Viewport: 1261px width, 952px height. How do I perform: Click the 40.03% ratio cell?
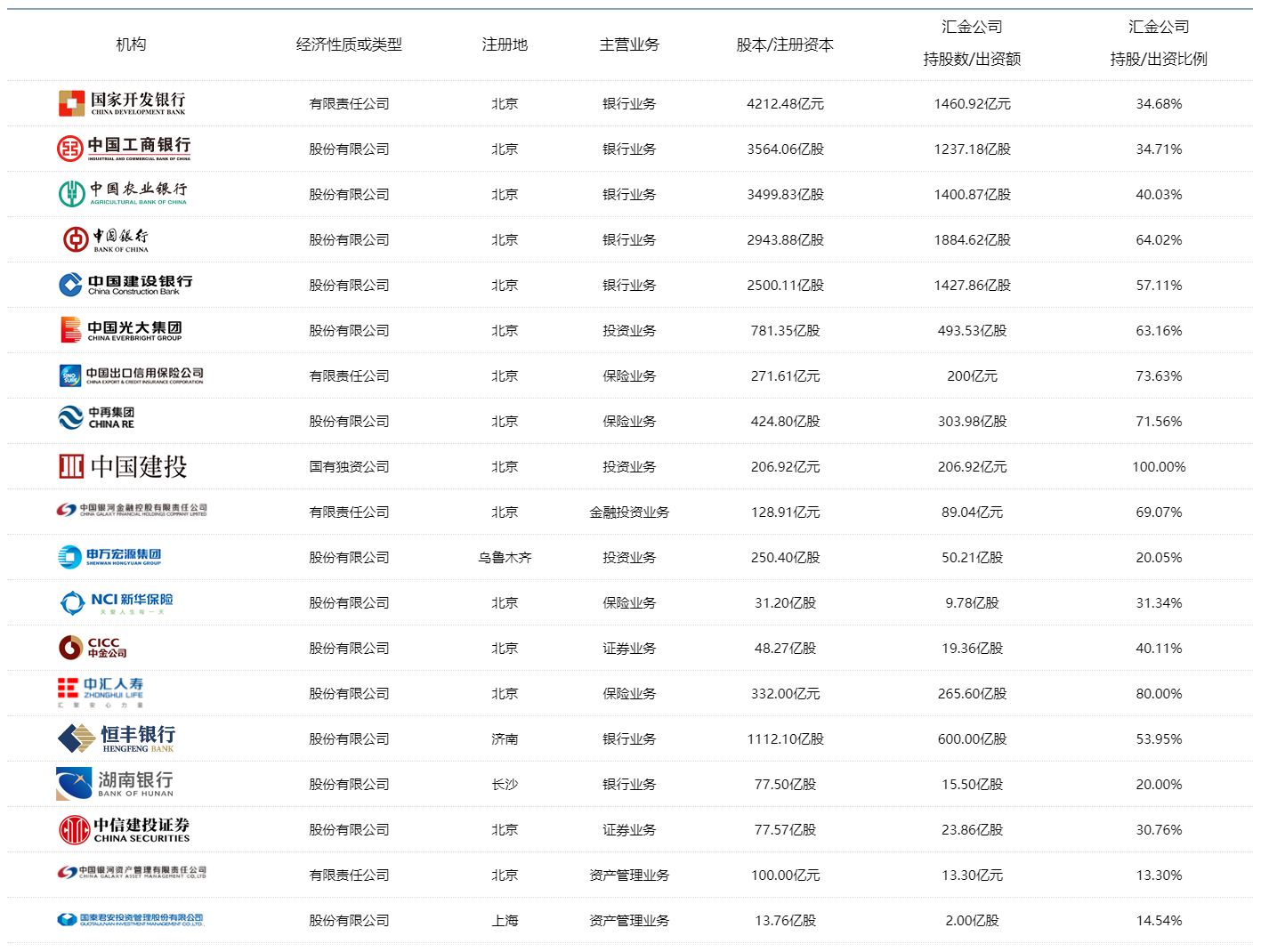[1159, 195]
